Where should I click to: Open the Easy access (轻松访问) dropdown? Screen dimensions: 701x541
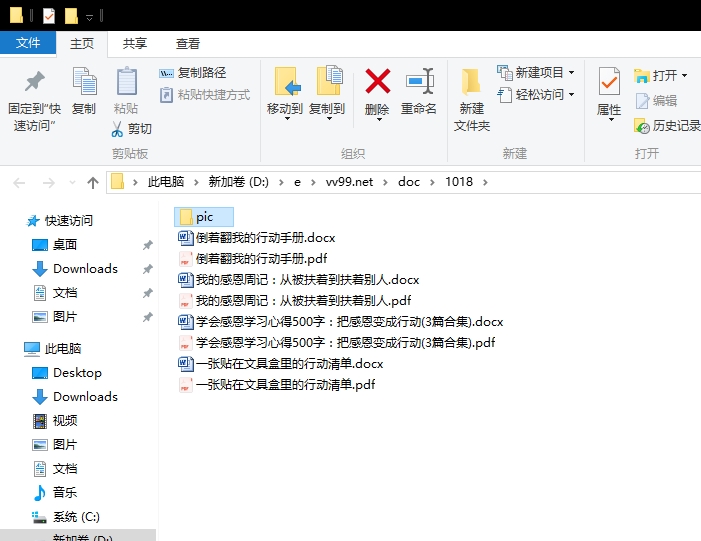point(536,95)
